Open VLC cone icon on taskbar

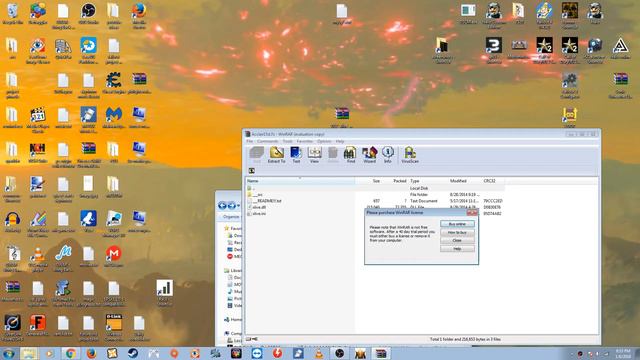(319, 353)
